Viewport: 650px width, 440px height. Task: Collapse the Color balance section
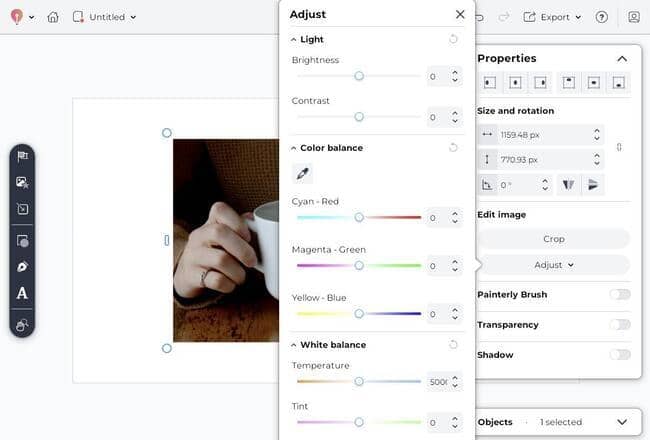click(x=293, y=148)
